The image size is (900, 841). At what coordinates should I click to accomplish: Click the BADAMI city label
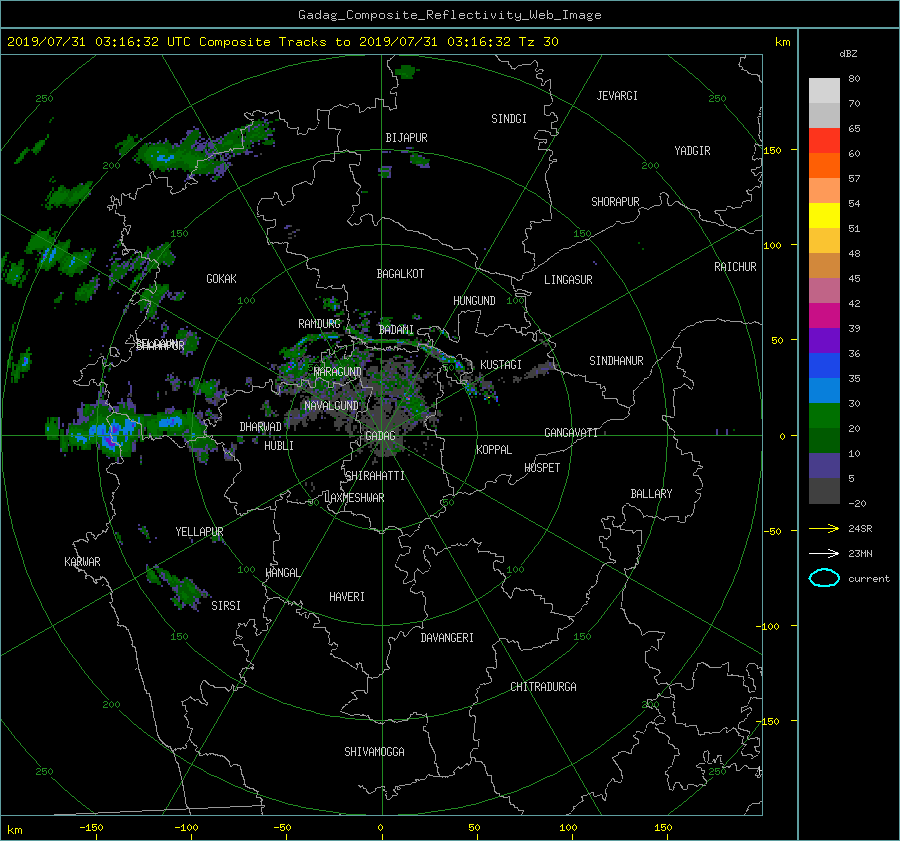(x=396, y=330)
